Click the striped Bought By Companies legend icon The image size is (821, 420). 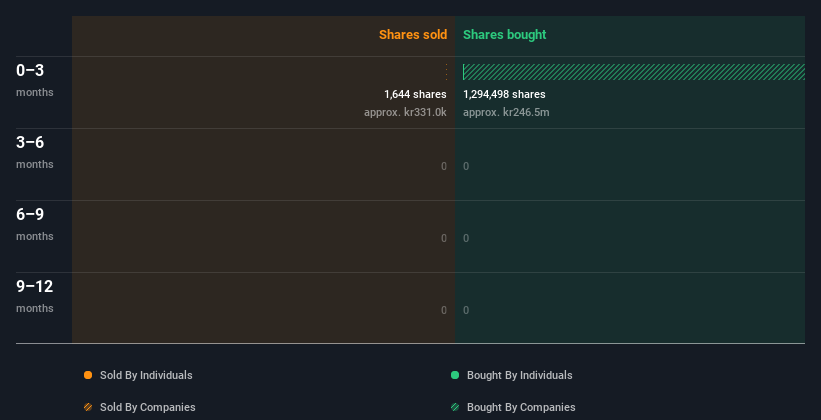coord(455,407)
